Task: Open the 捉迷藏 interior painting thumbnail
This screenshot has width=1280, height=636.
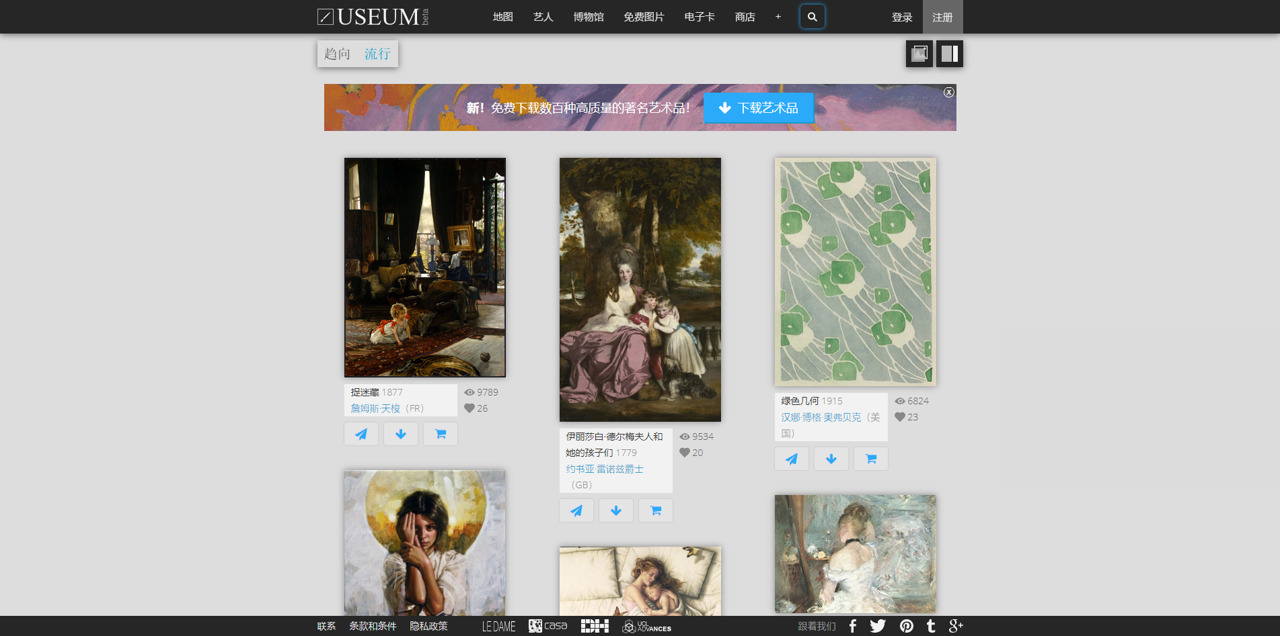Action: (x=425, y=267)
